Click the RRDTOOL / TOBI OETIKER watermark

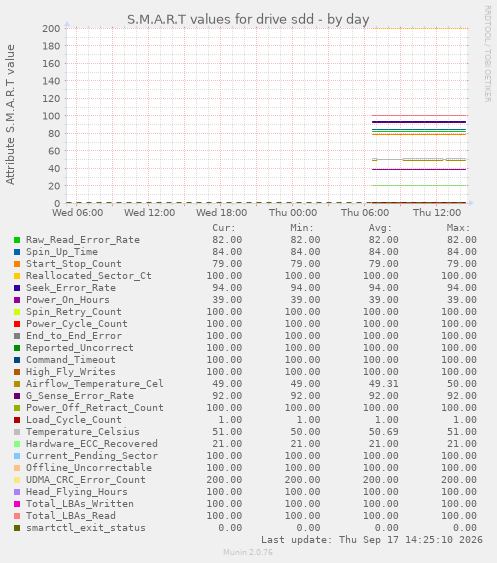coord(488,53)
